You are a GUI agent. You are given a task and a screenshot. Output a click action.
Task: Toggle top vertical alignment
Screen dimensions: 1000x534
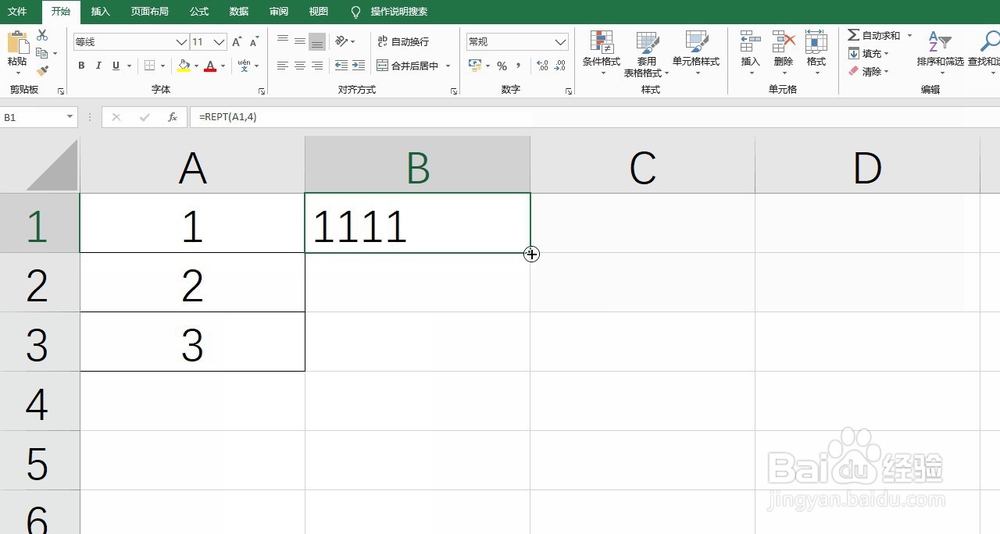[x=283, y=41]
